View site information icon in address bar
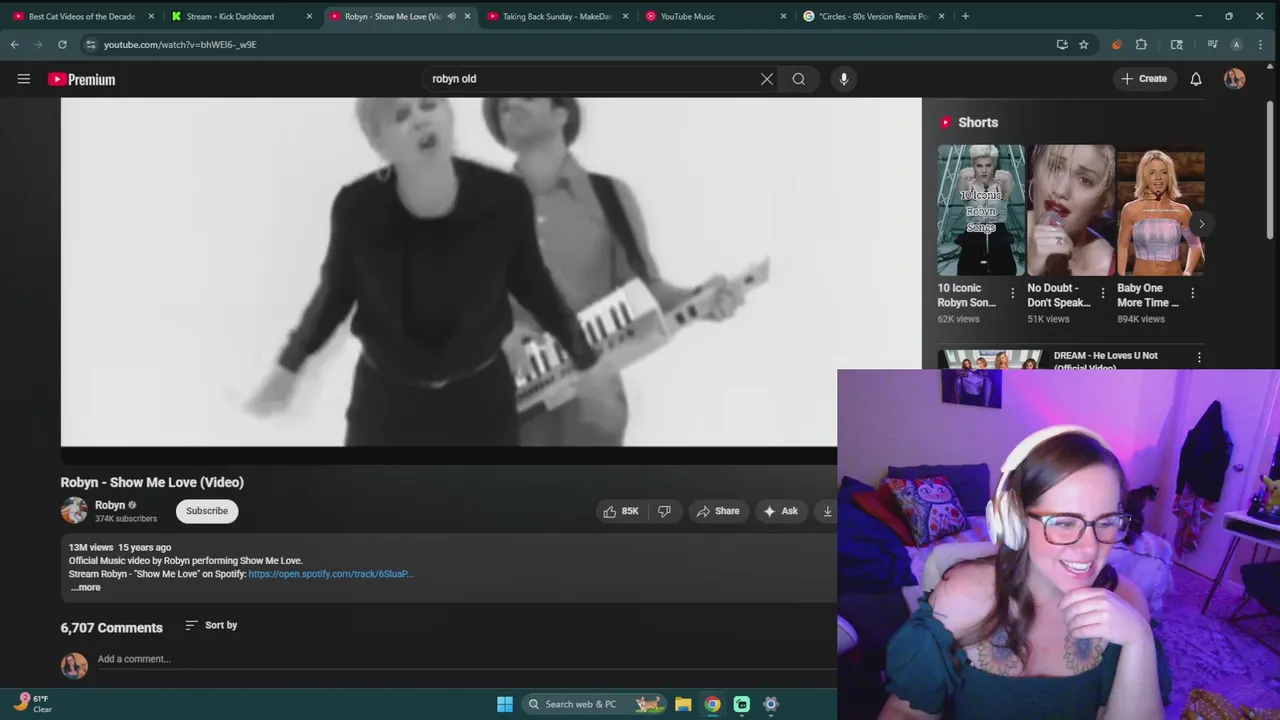Image resolution: width=1280 pixels, height=720 pixels. pyautogui.click(x=91, y=45)
